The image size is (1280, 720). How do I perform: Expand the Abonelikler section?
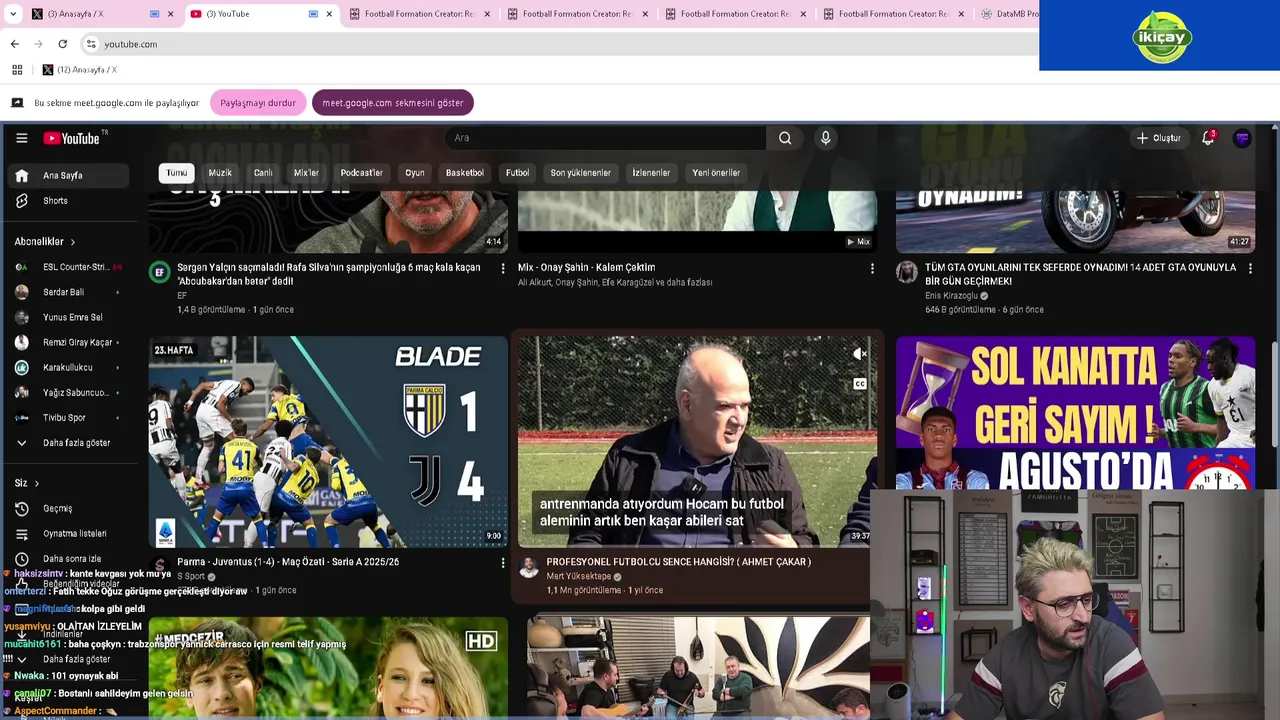pyautogui.click(x=45, y=242)
